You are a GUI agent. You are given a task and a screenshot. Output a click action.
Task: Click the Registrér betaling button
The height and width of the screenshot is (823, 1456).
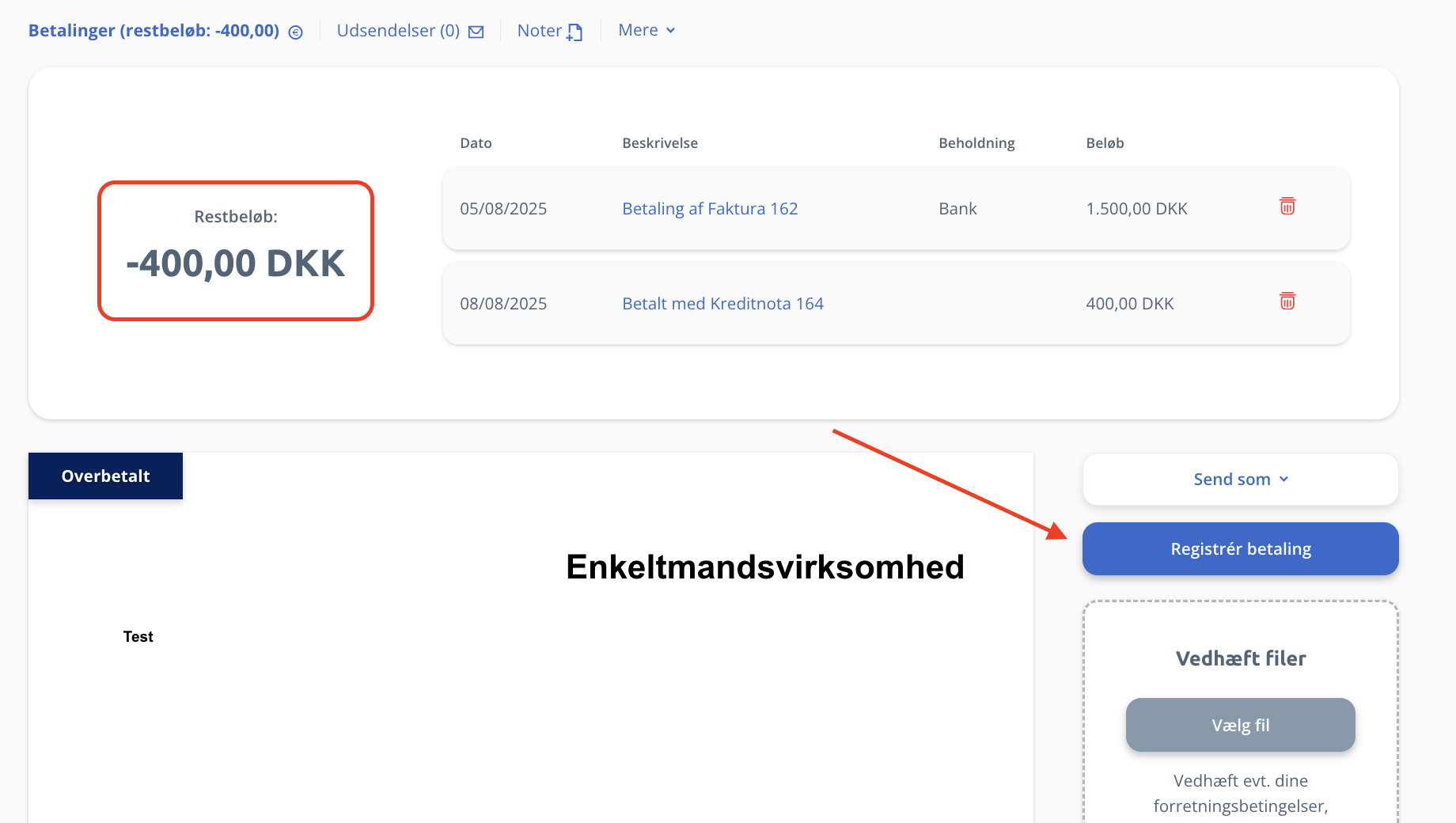click(x=1240, y=549)
